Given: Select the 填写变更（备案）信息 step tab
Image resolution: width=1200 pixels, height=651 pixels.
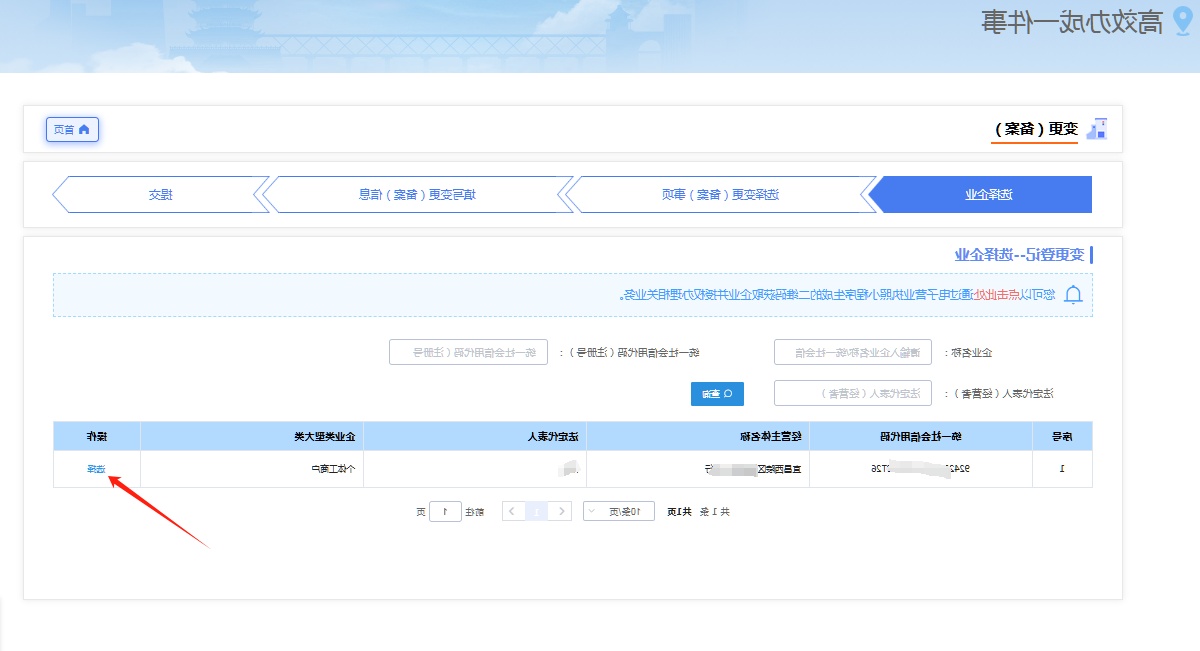Looking at the screenshot, I should pos(418,194).
